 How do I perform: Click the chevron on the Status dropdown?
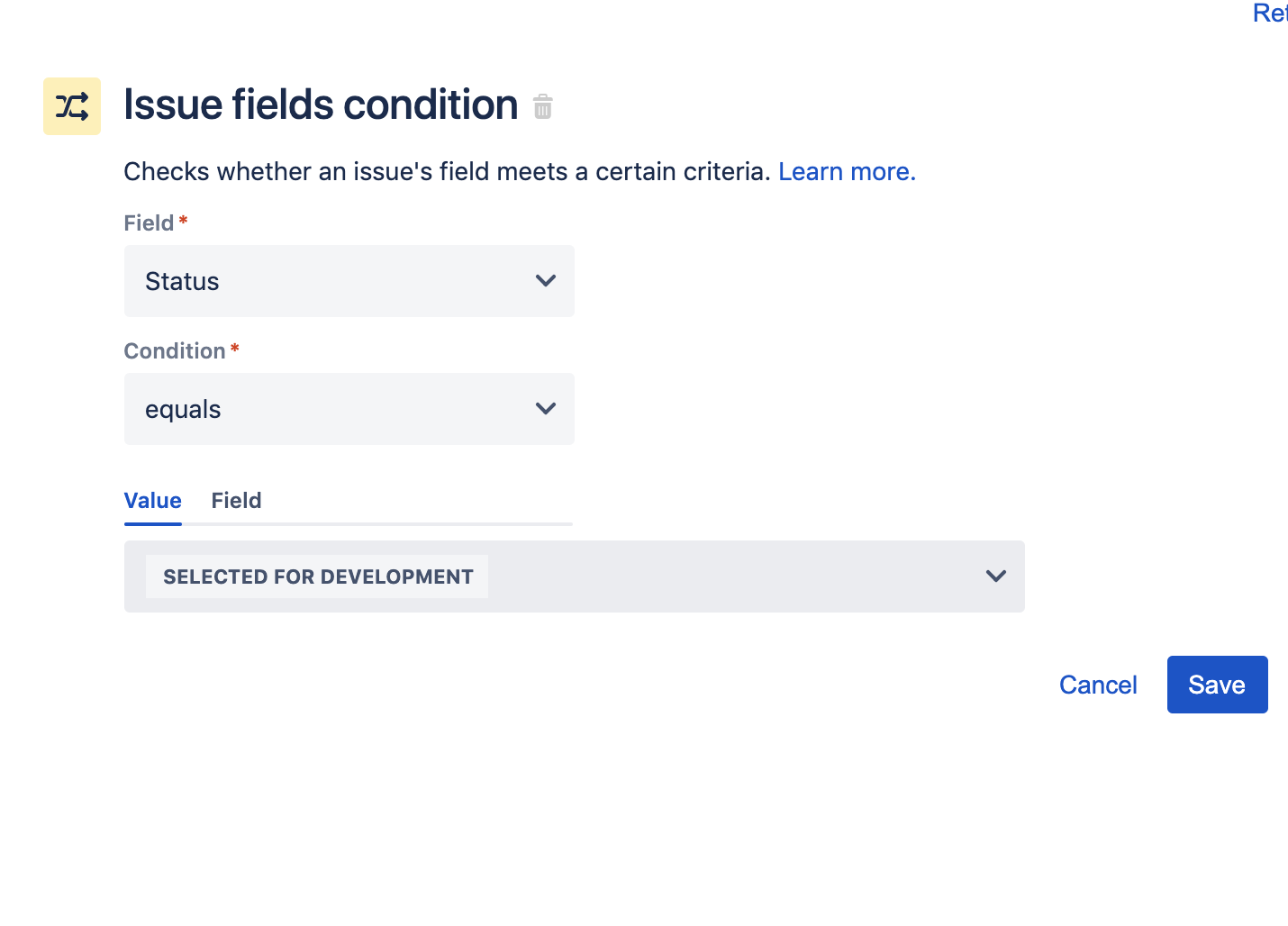pos(546,281)
